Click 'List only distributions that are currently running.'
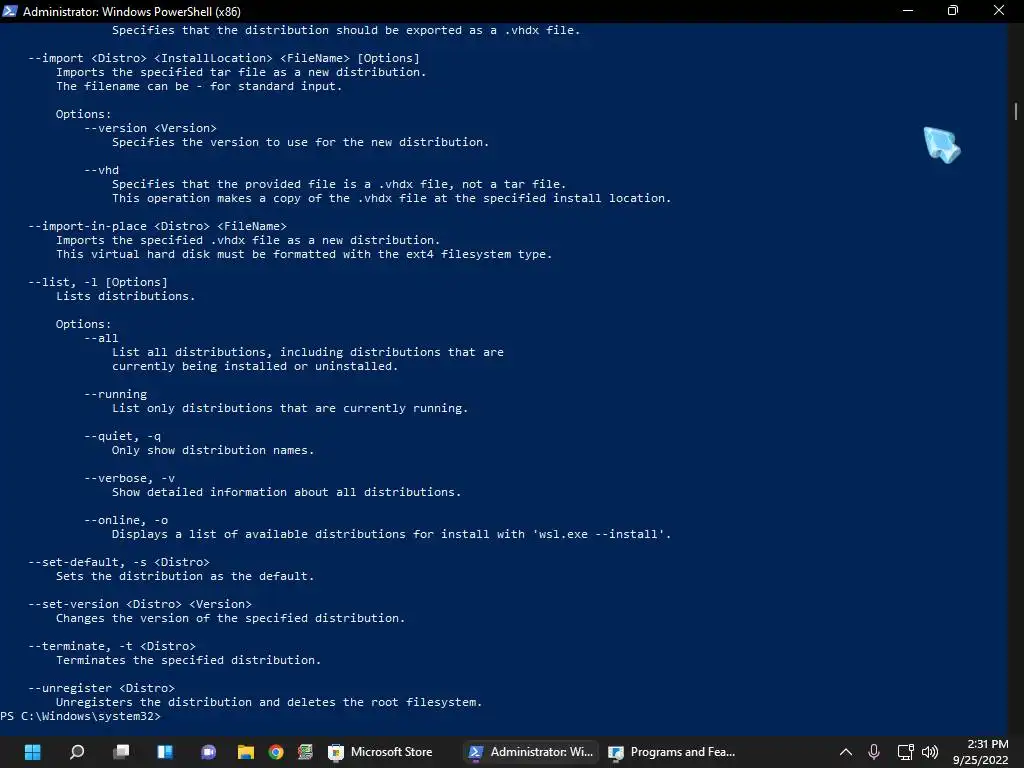1024x768 pixels. (x=290, y=408)
